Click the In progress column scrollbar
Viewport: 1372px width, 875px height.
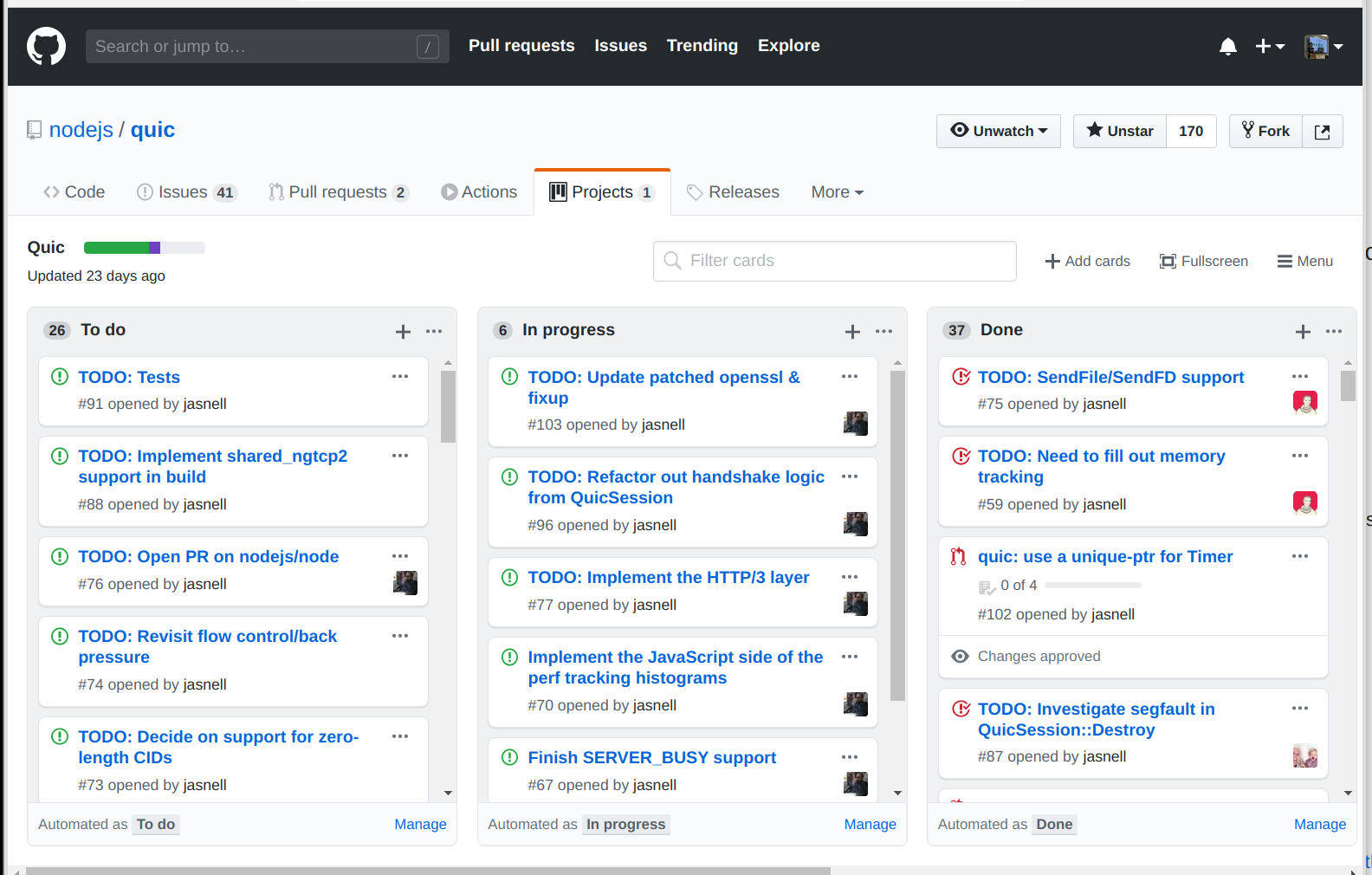coord(897,535)
